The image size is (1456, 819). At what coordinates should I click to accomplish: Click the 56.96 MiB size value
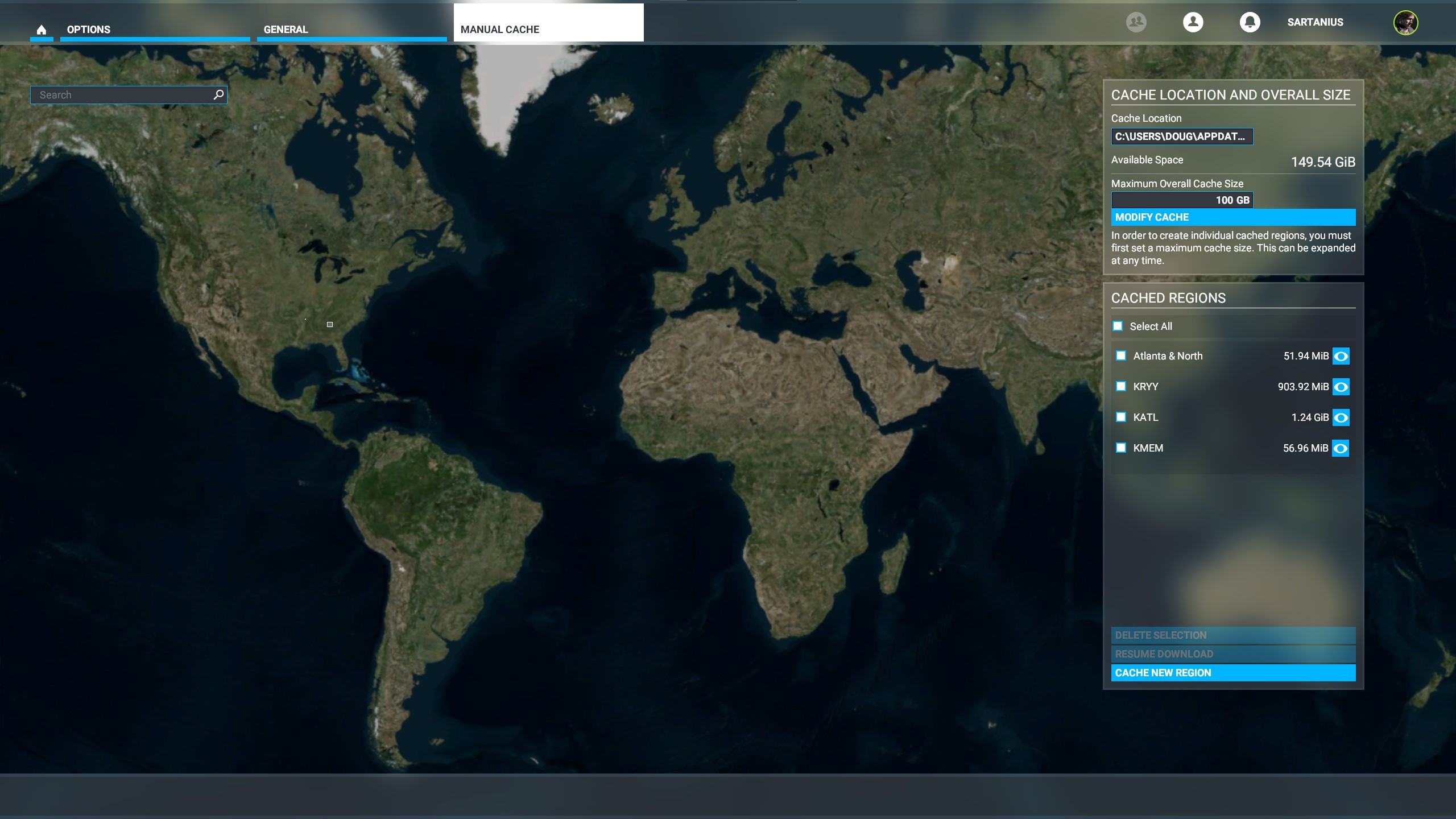tap(1305, 448)
